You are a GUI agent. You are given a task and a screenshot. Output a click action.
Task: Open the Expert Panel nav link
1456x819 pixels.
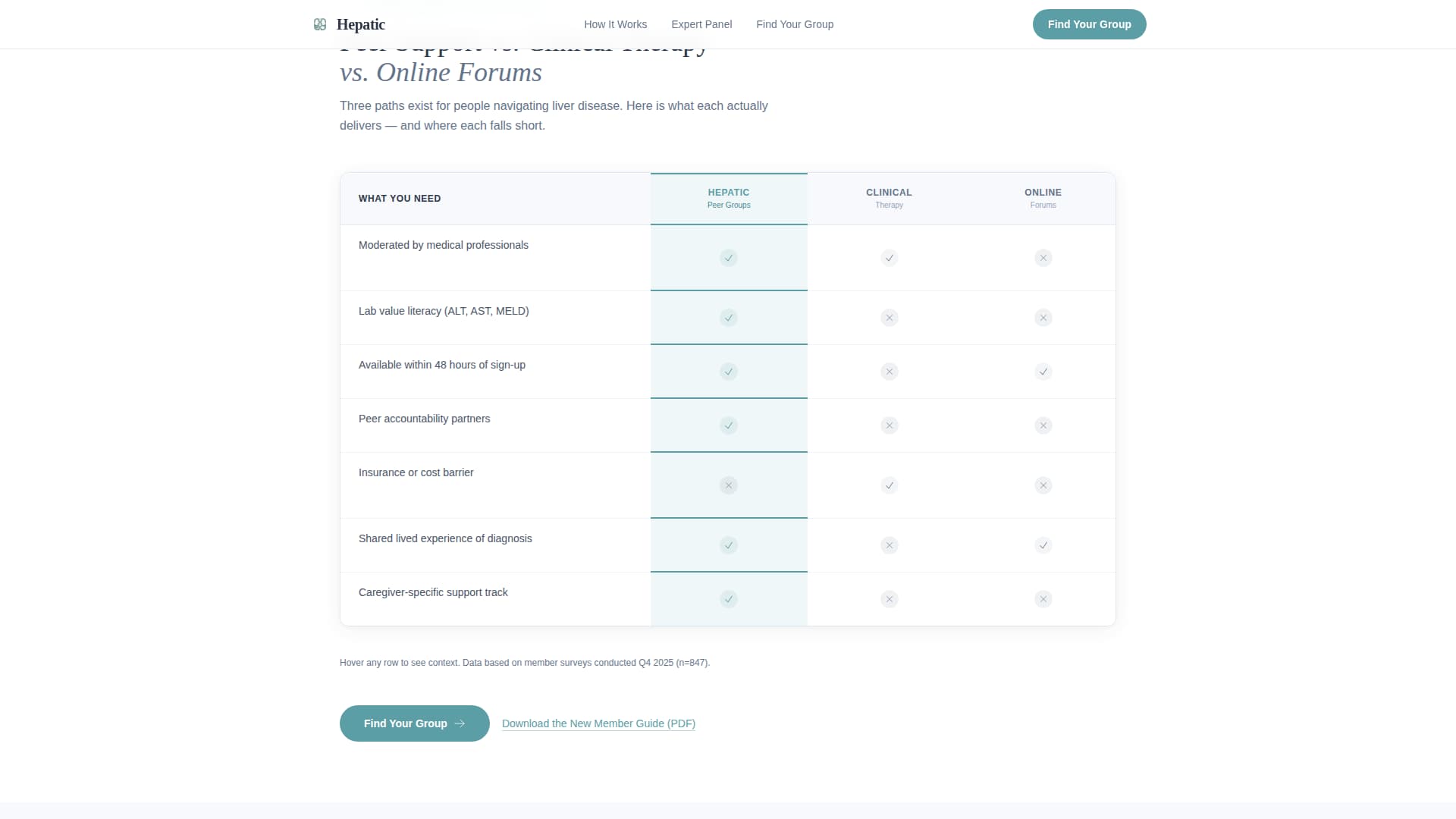[701, 24]
